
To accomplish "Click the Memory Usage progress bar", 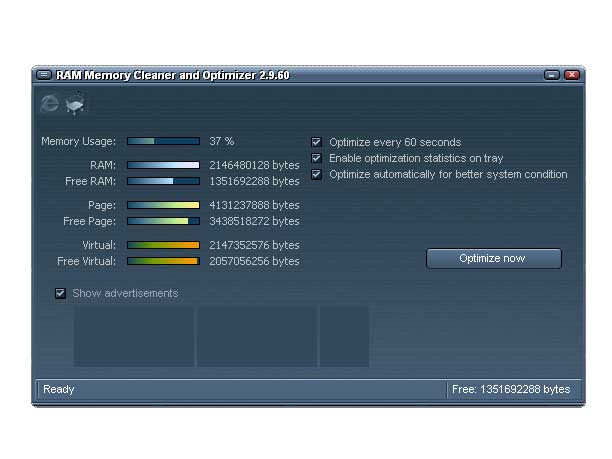I will (163, 141).
